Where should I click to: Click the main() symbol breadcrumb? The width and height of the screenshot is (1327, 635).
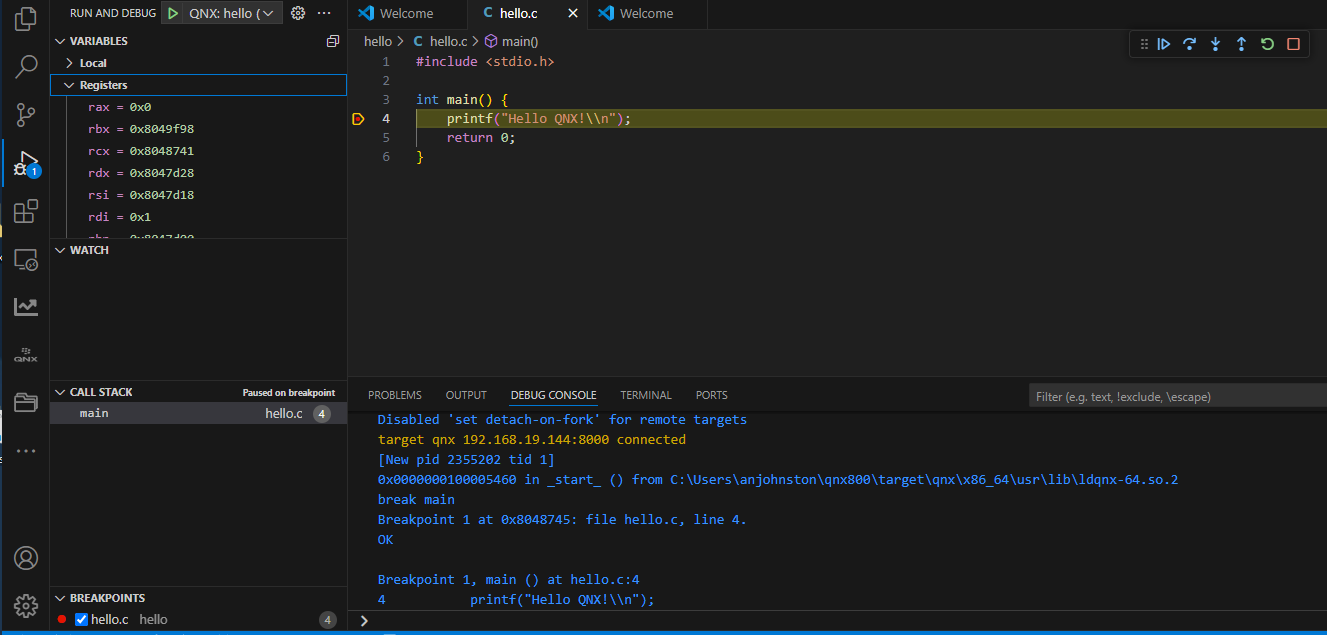pyautogui.click(x=511, y=41)
